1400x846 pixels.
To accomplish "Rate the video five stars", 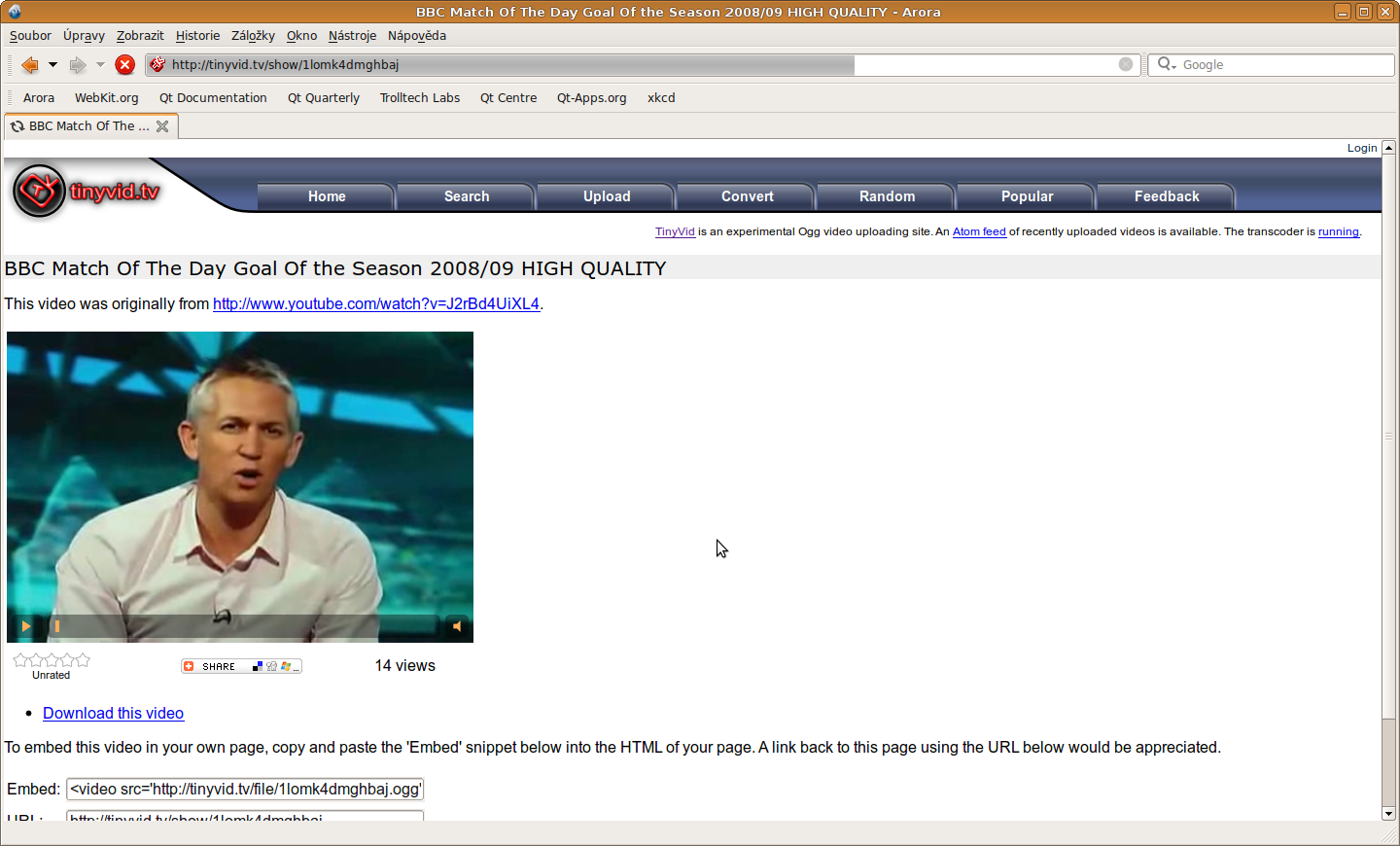I will click(x=83, y=660).
